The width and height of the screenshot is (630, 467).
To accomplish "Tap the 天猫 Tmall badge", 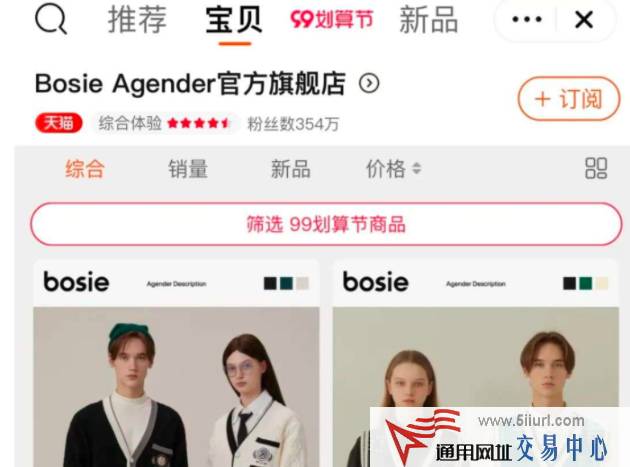I will [x=59, y=123].
